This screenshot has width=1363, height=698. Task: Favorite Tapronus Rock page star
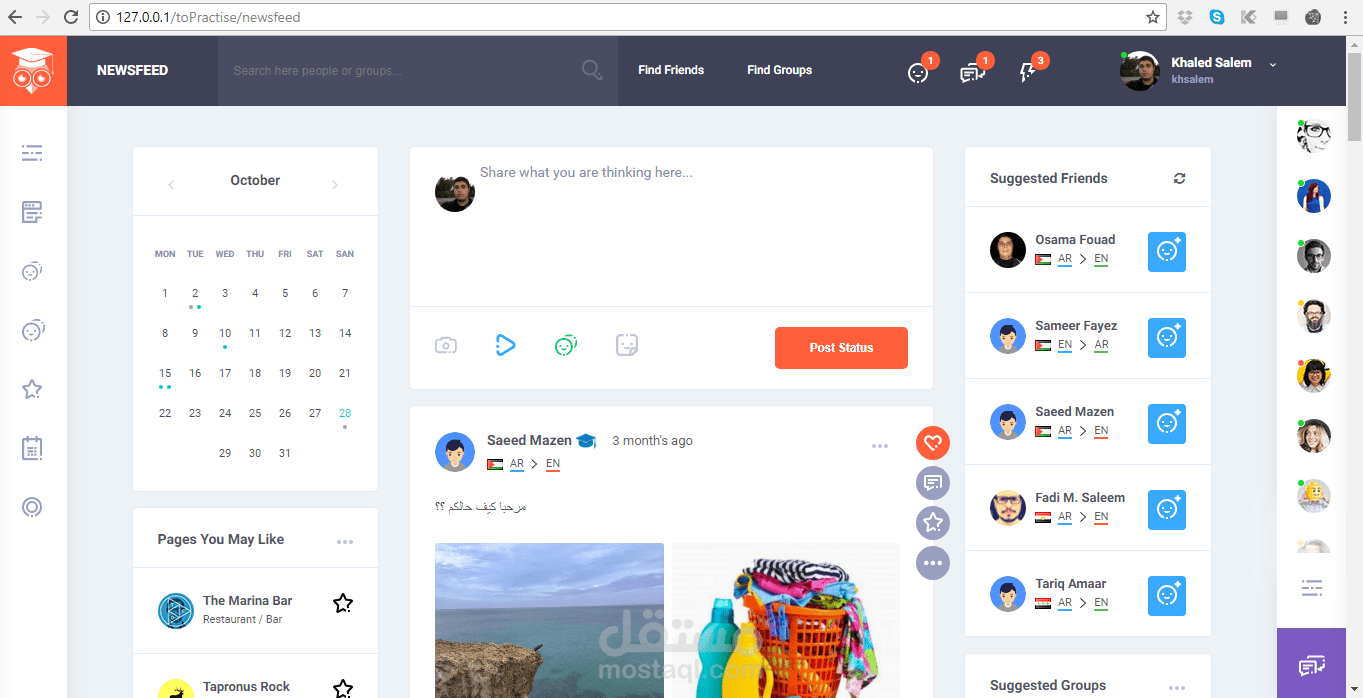tap(343, 688)
